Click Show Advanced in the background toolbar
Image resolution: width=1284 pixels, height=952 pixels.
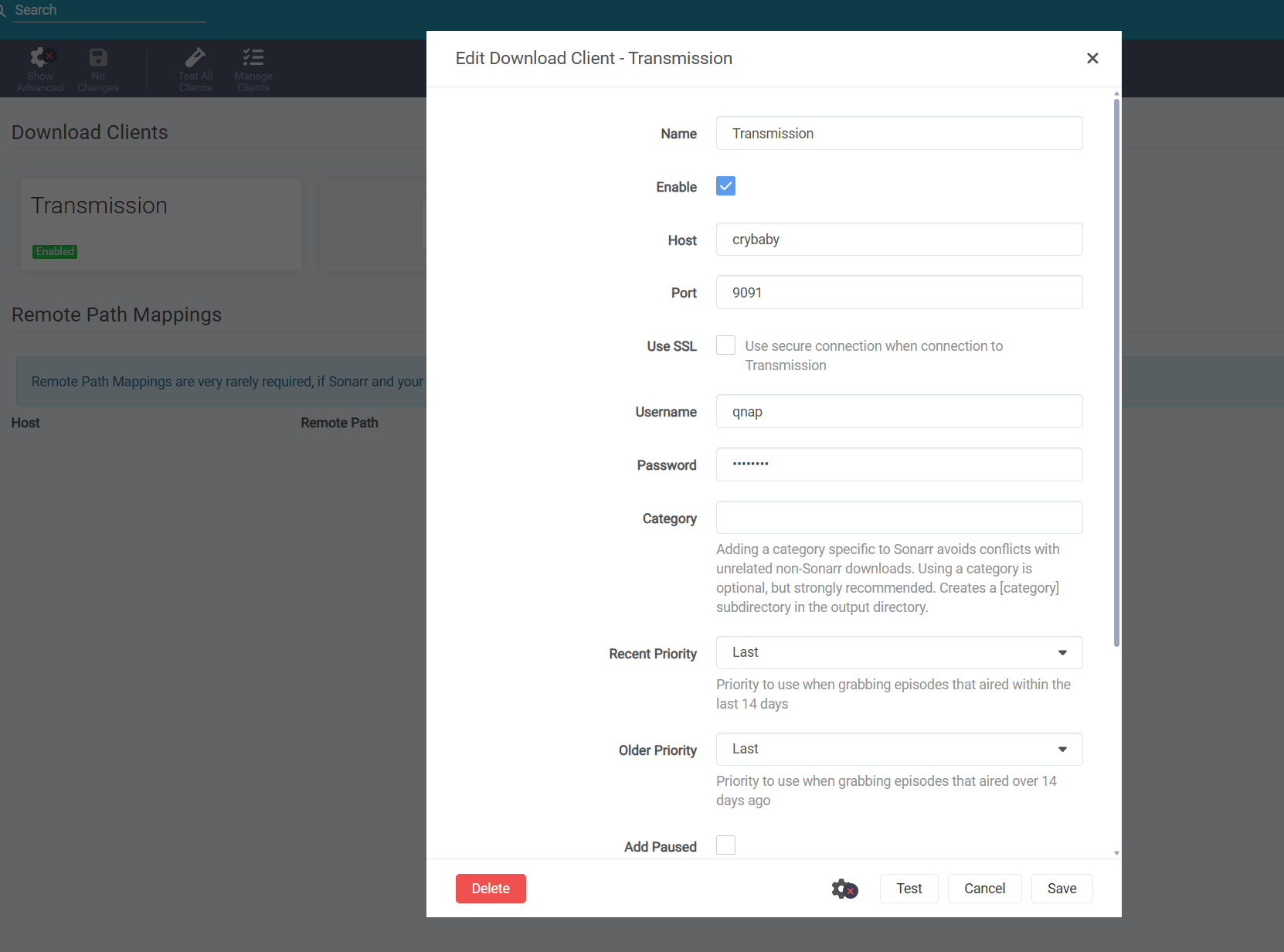(x=40, y=70)
